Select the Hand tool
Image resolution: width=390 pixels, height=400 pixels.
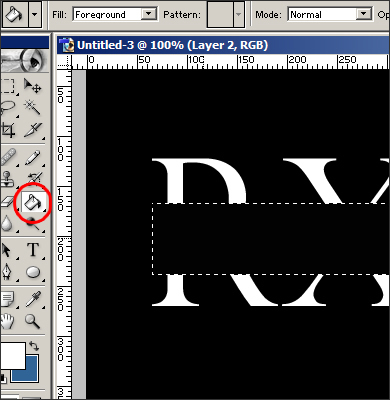(7, 321)
